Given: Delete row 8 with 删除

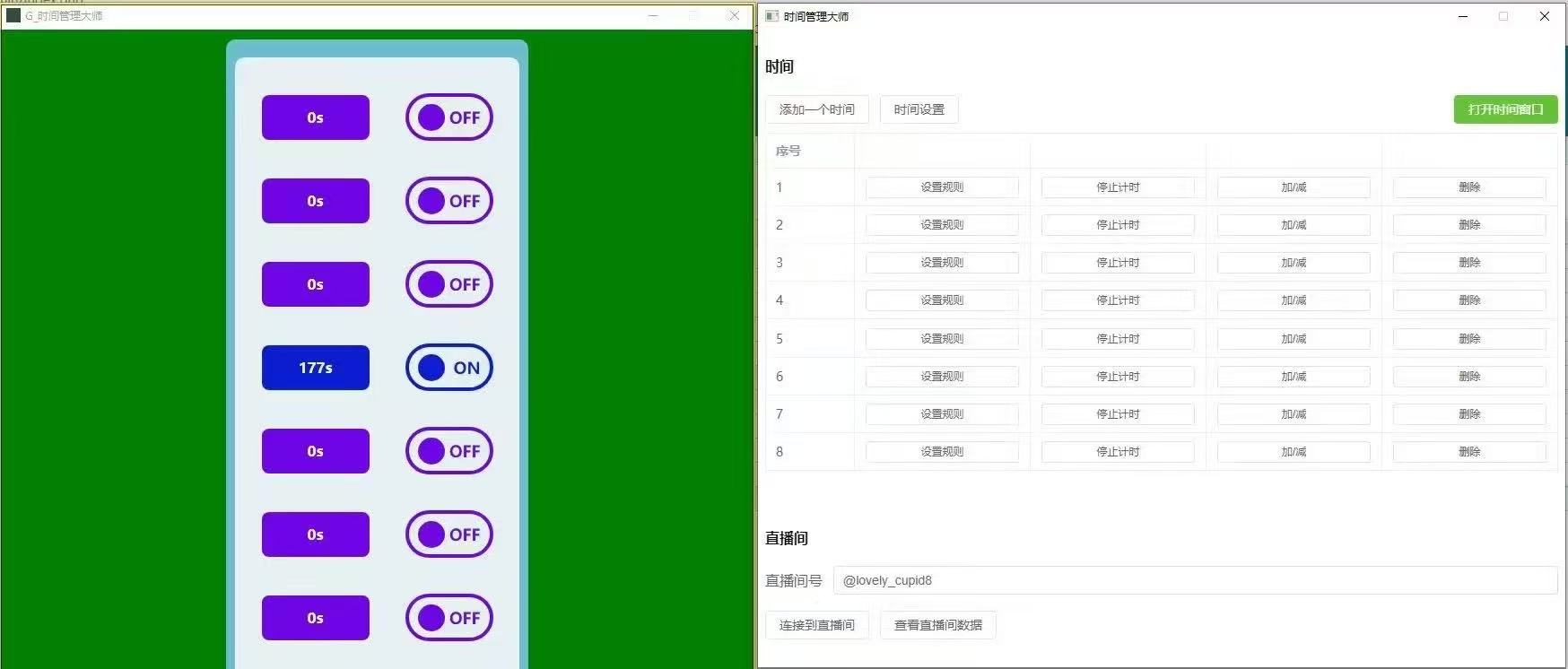Looking at the screenshot, I should click(1469, 452).
